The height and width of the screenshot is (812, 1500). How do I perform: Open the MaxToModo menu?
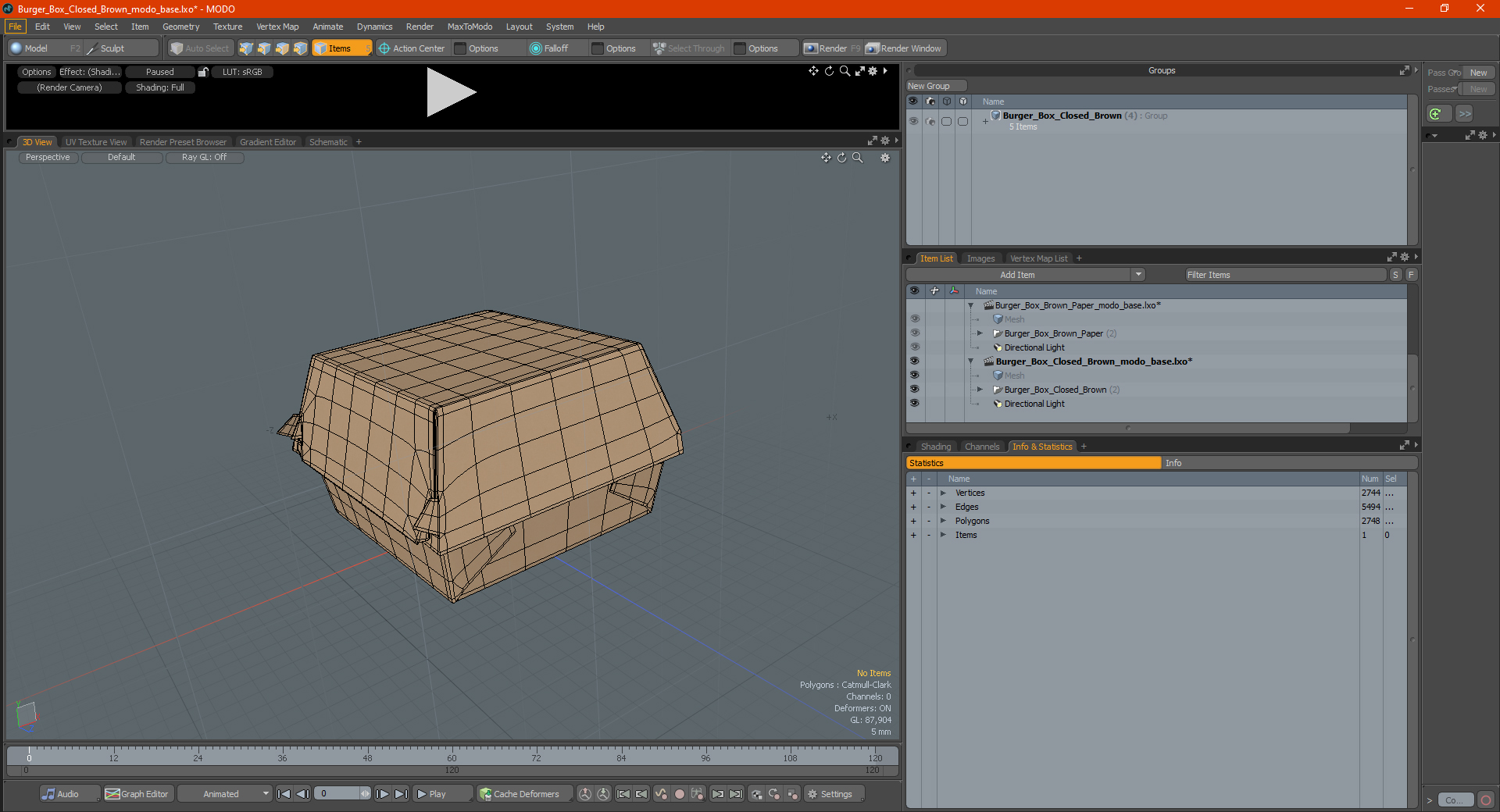coord(470,27)
